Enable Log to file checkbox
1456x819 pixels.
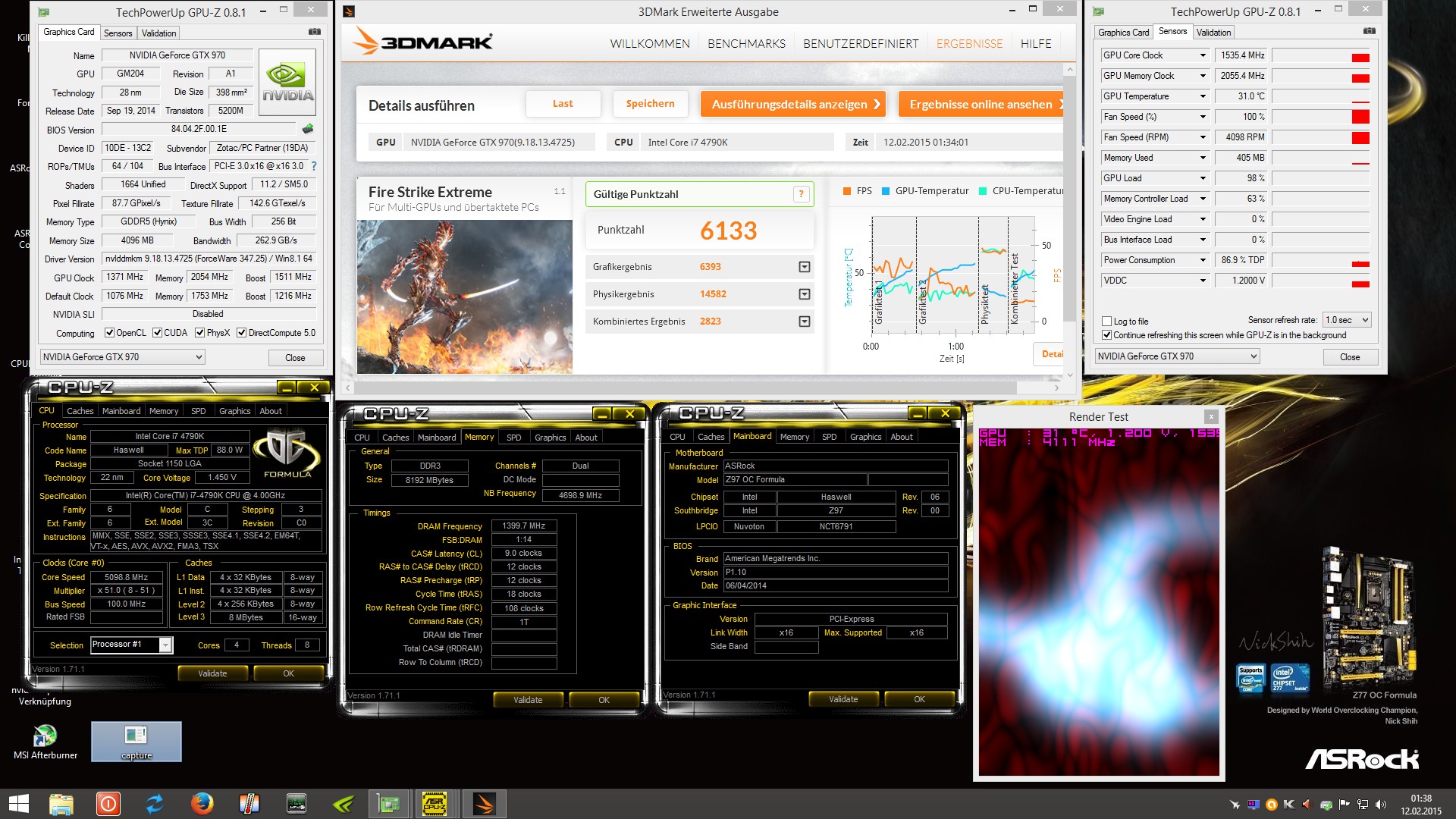(1107, 322)
